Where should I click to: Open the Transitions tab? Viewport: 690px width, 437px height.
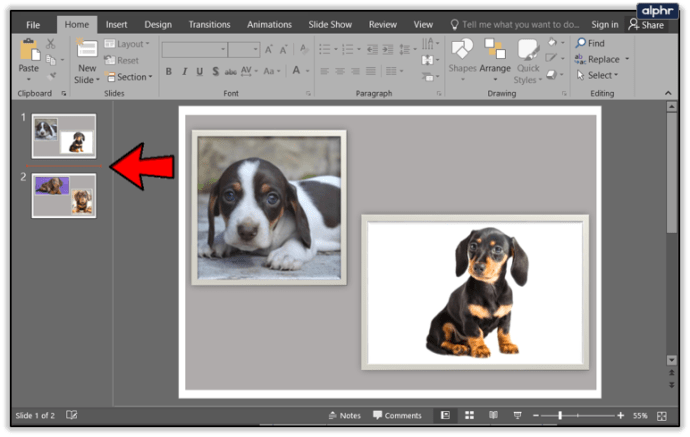(x=209, y=24)
